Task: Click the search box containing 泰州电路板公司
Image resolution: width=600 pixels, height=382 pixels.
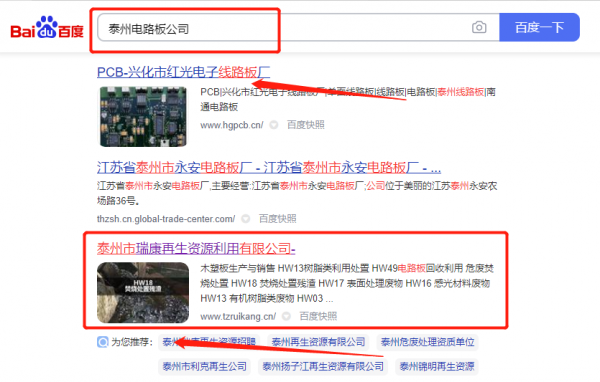Action: (298, 28)
